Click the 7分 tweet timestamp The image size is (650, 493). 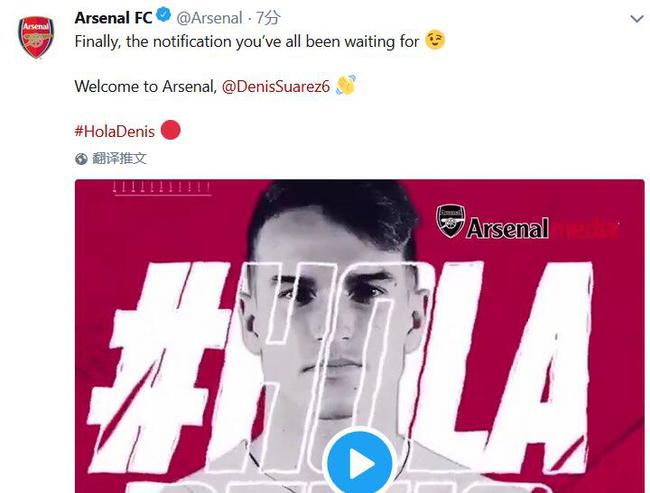pyautogui.click(x=268, y=18)
